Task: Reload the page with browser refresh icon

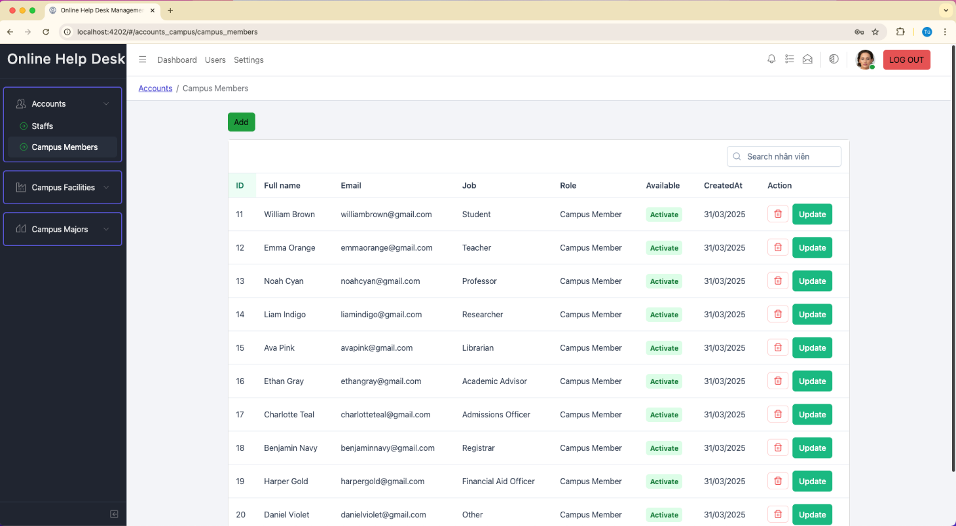Action: (x=46, y=32)
